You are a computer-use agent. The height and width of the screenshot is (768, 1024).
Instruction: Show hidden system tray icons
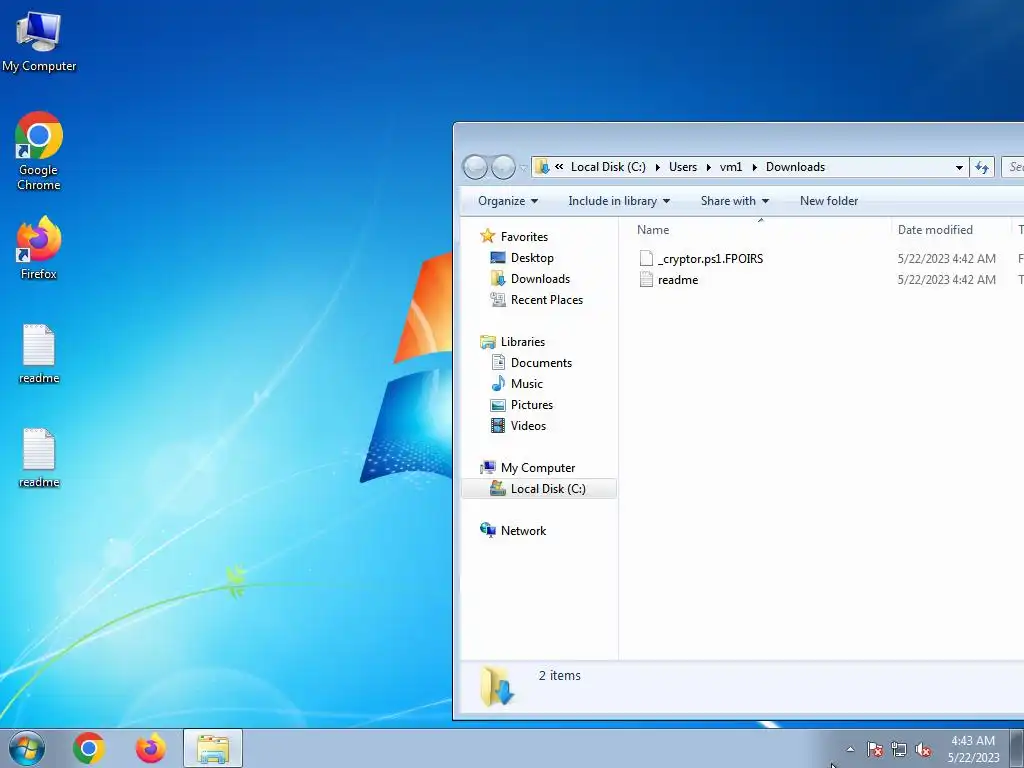pos(850,749)
